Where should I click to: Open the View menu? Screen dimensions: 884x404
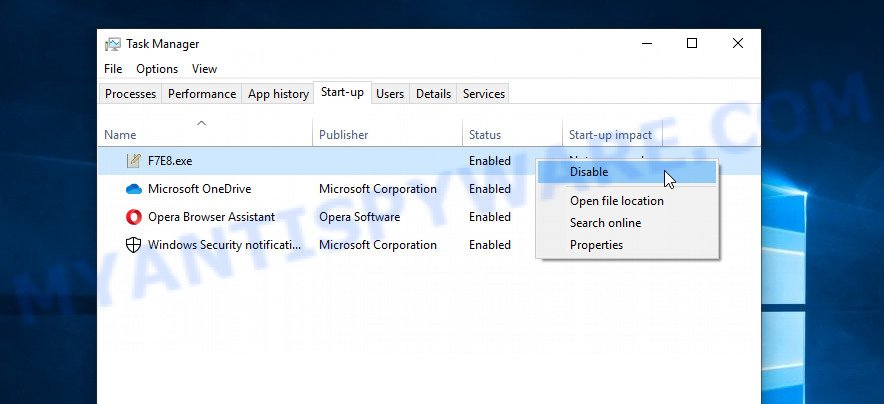pos(204,69)
